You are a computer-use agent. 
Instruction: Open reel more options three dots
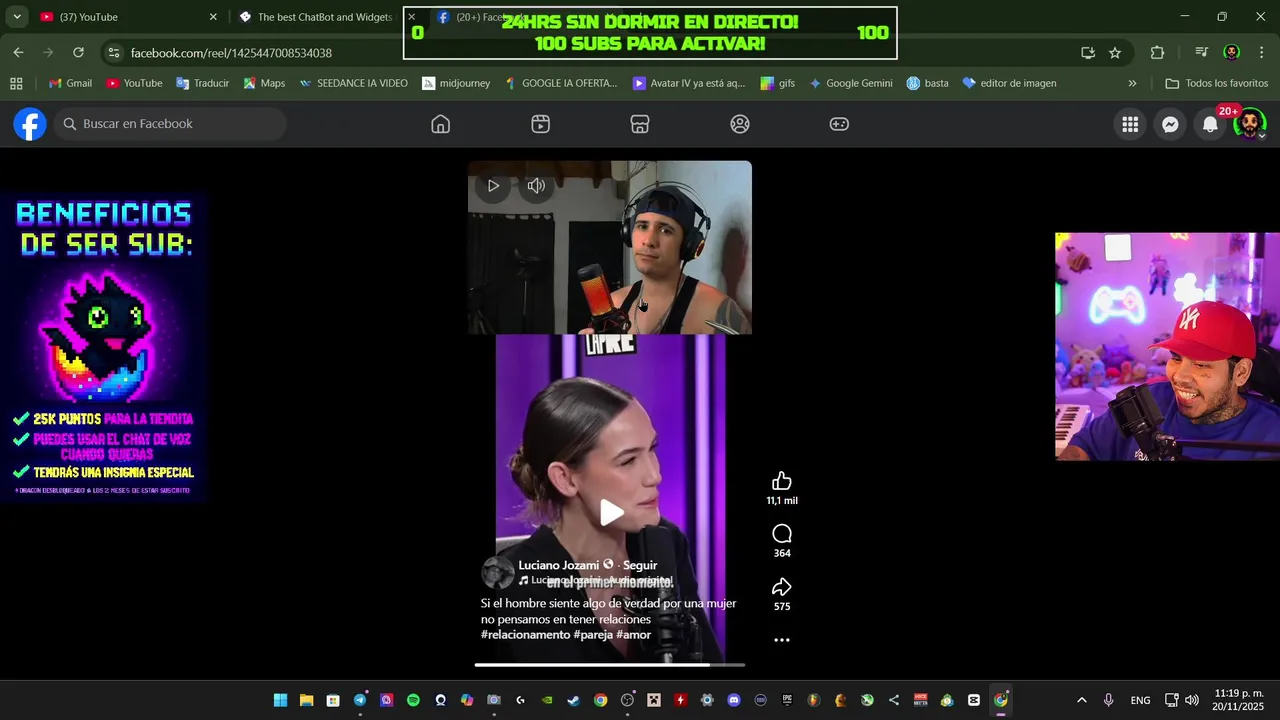pos(782,640)
